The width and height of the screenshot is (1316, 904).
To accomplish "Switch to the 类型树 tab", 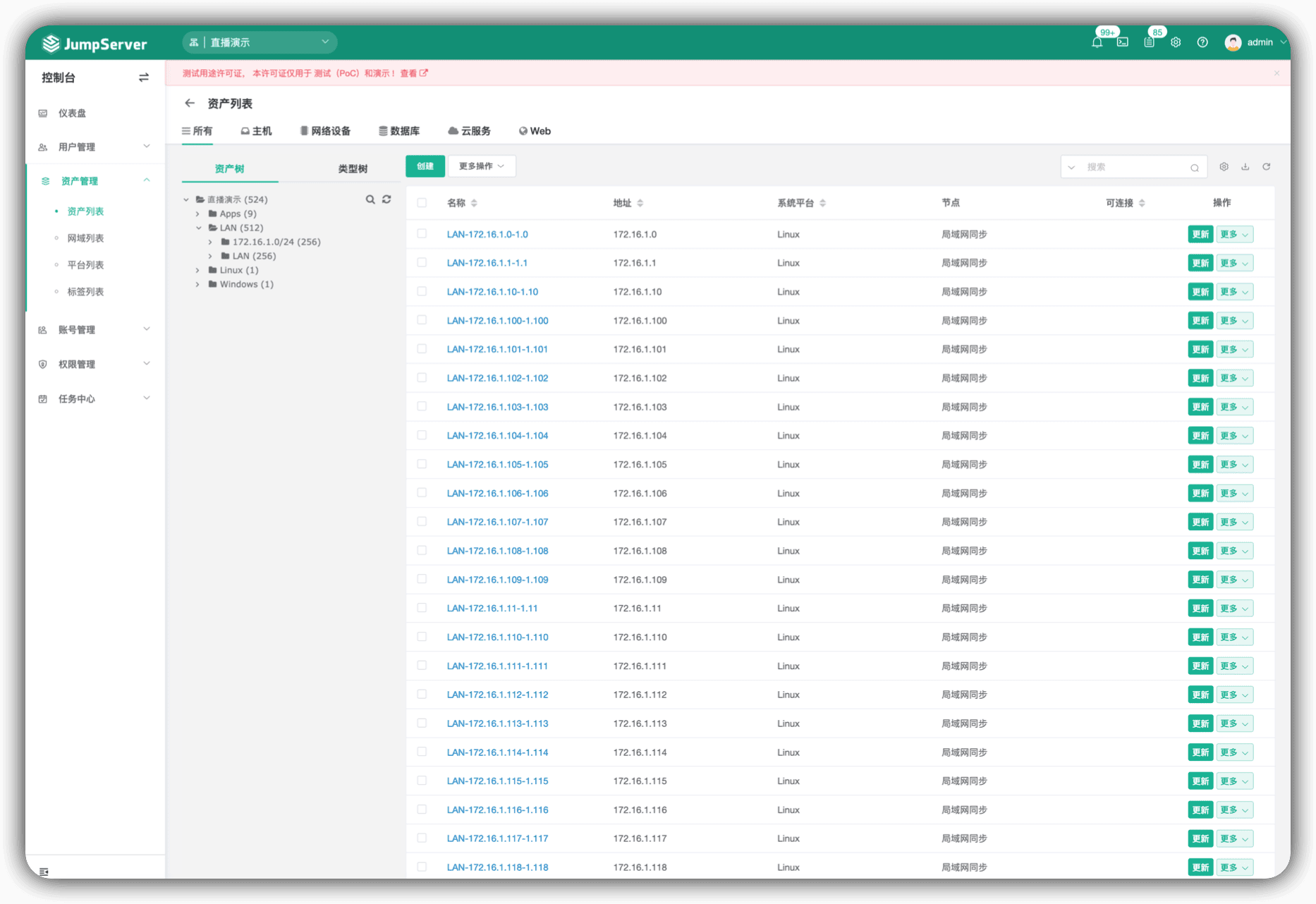I will tap(353, 169).
